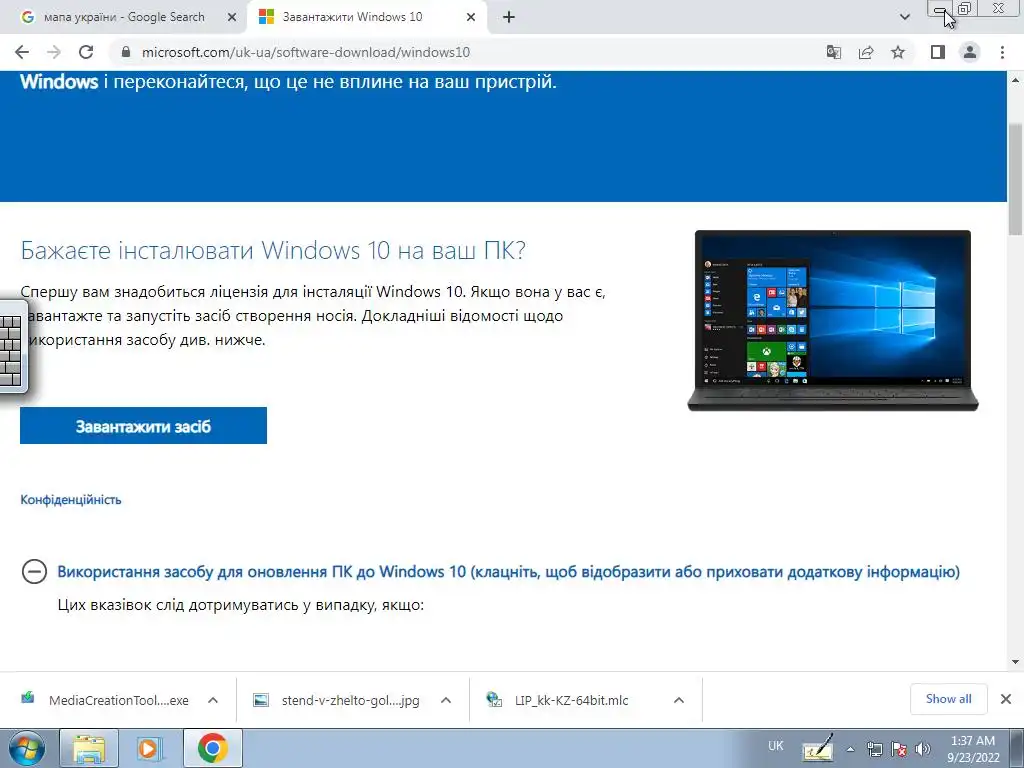Click the page vertical scrollbar thumb
This screenshot has width=1024, height=768.
[1016, 178]
